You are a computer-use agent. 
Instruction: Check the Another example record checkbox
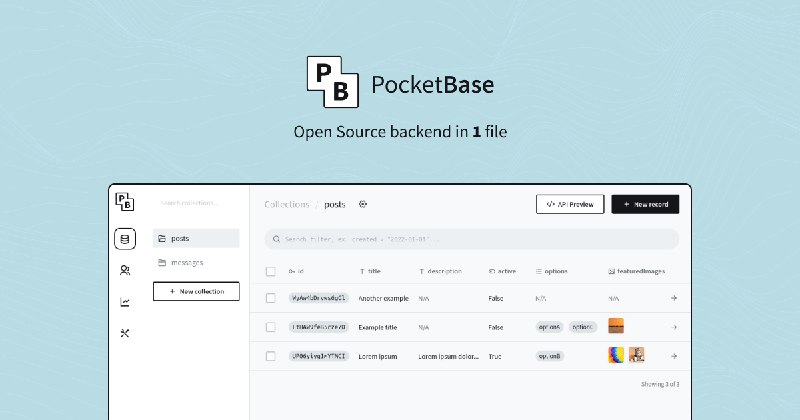(271, 298)
